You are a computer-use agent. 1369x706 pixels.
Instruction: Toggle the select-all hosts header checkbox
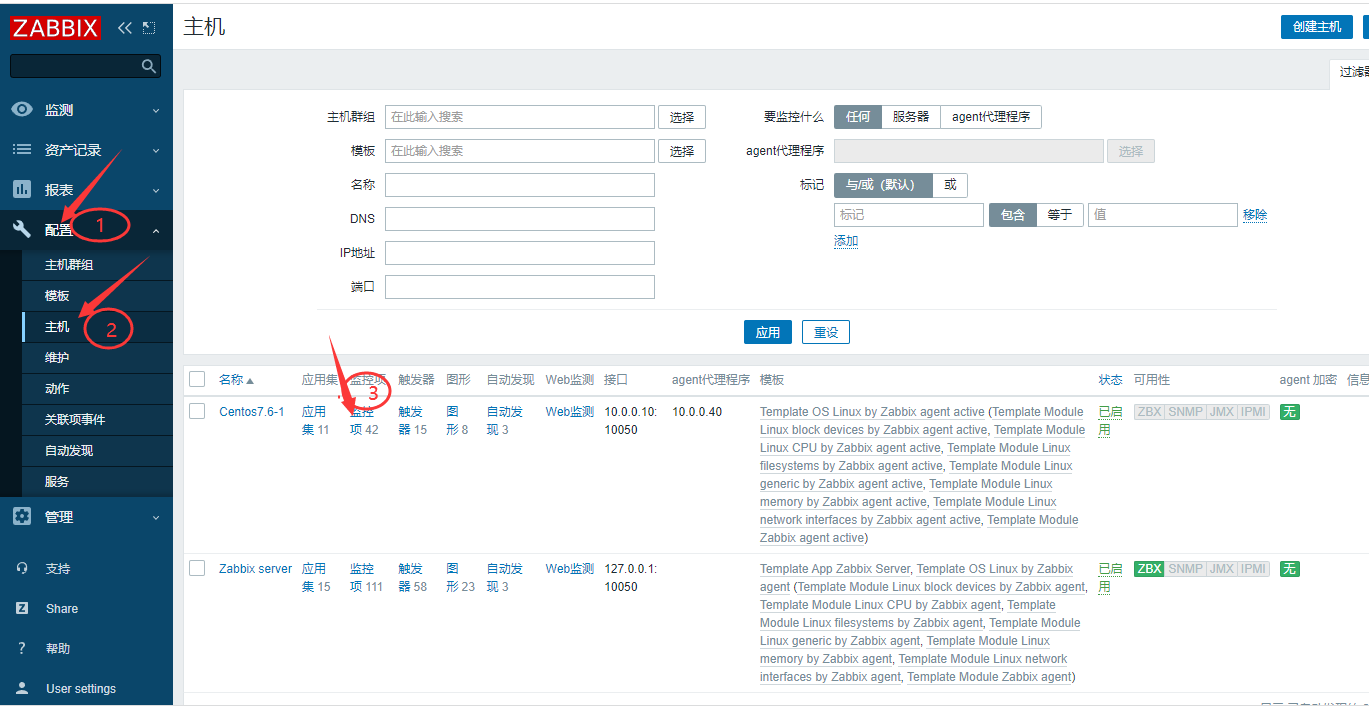(x=197, y=379)
